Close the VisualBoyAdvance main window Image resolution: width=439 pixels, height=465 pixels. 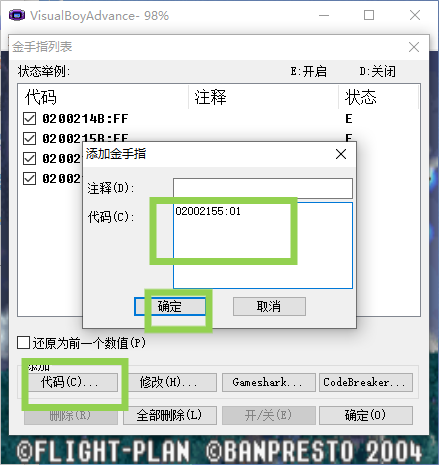pyautogui.click(x=415, y=15)
